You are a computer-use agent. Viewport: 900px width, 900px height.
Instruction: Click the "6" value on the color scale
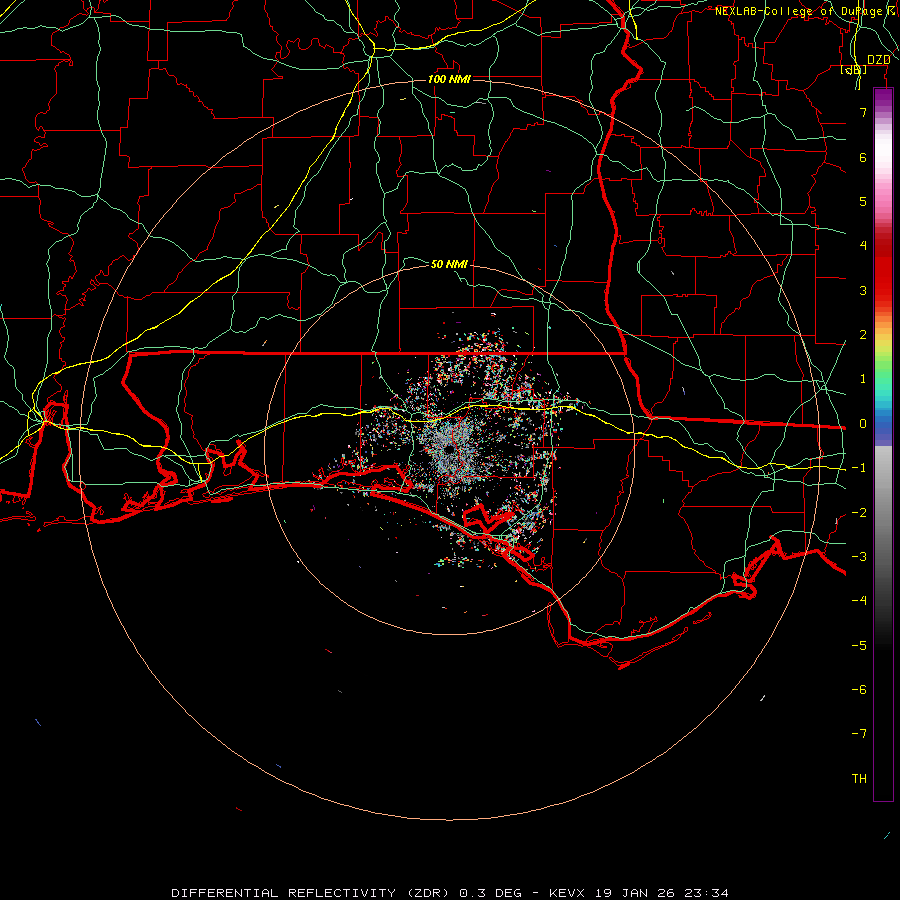863,157
